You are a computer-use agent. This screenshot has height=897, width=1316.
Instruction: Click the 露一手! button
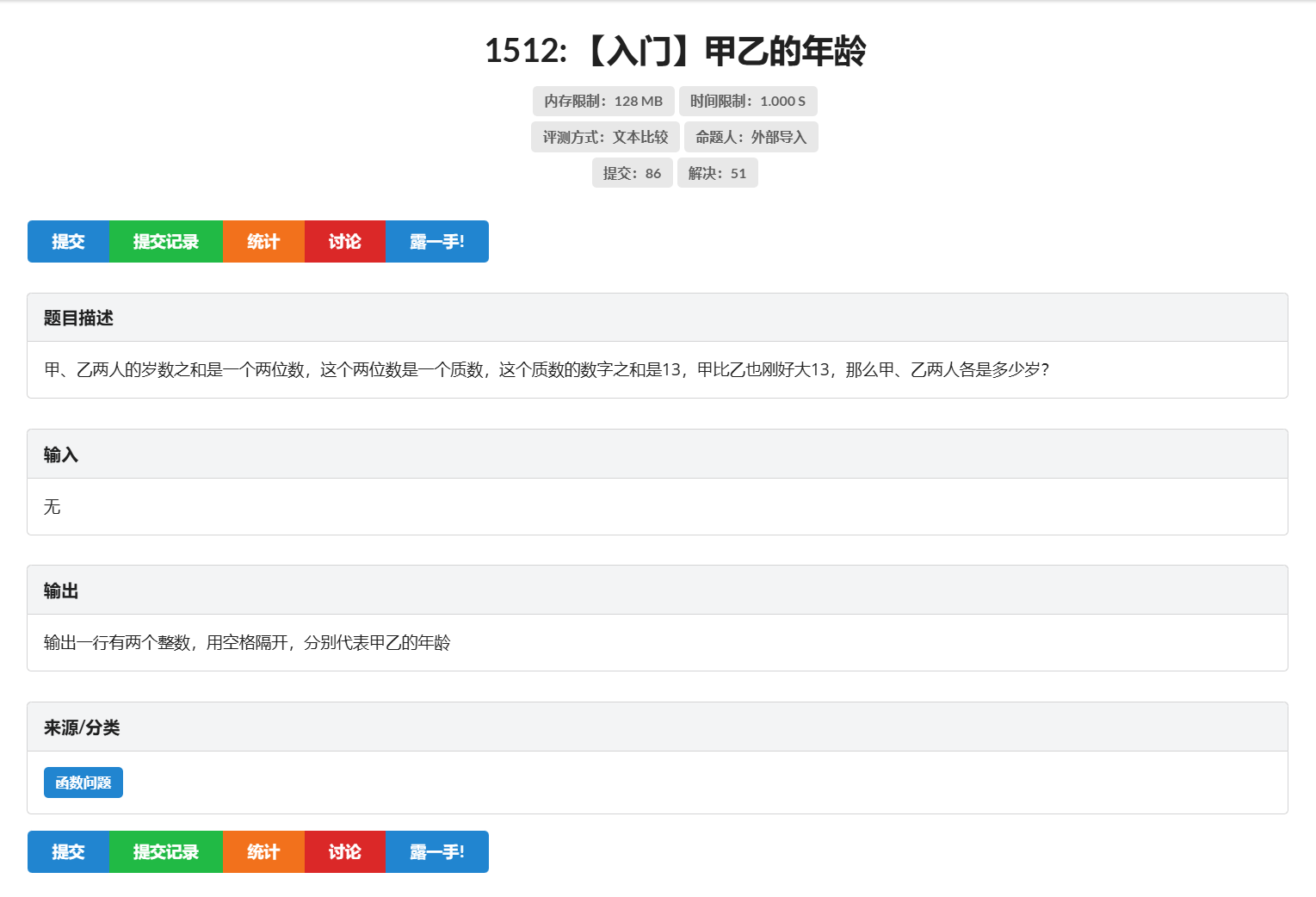tap(436, 241)
